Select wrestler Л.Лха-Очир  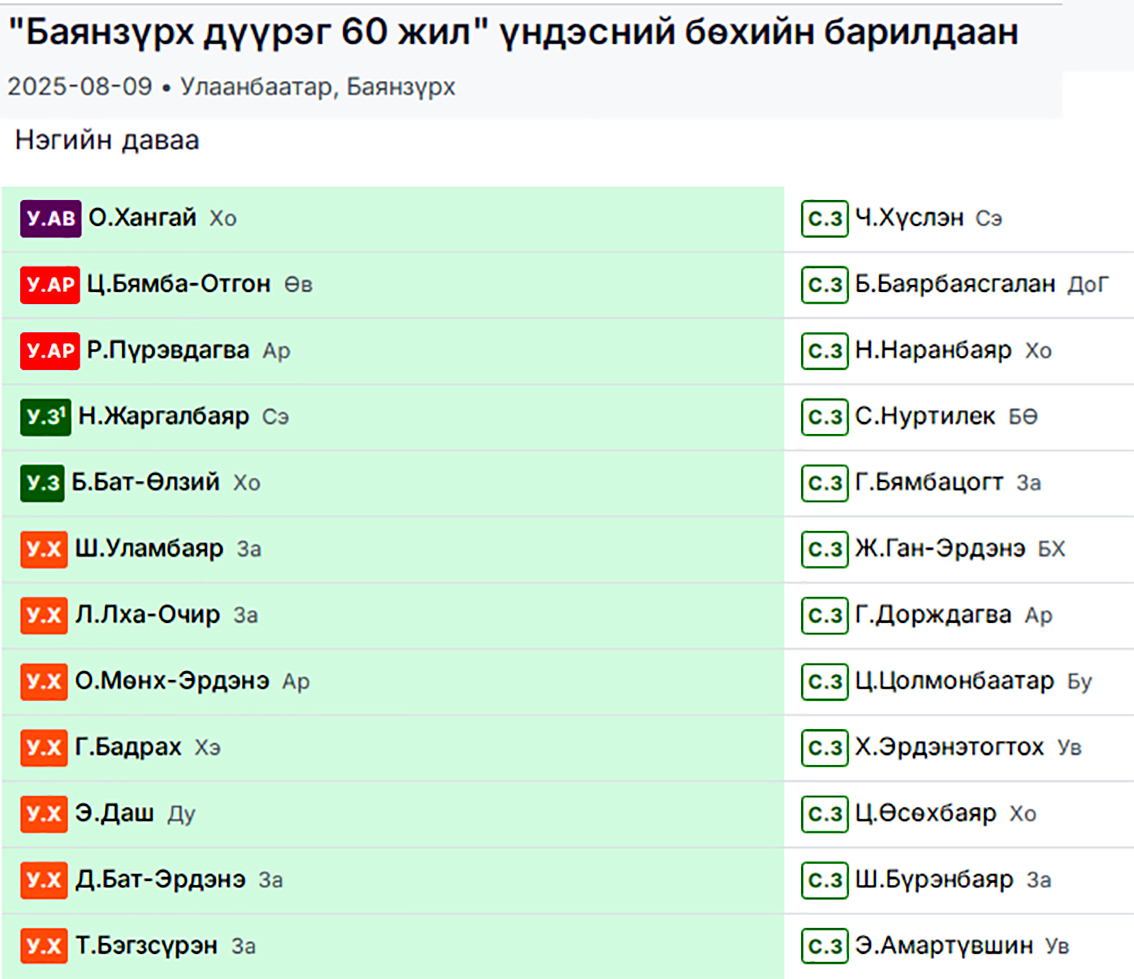[147, 615]
